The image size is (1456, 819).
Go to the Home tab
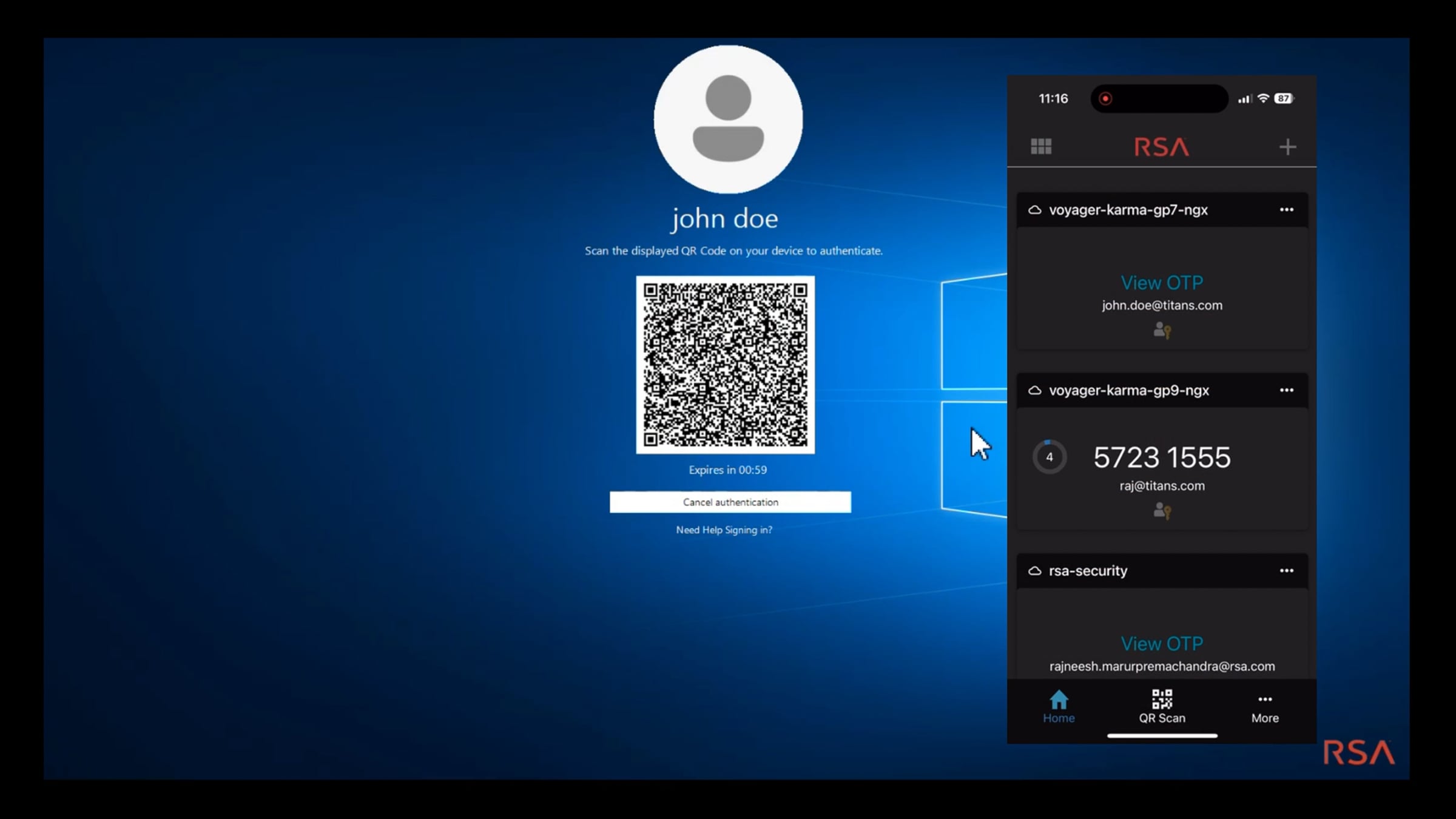click(1059, 707)
